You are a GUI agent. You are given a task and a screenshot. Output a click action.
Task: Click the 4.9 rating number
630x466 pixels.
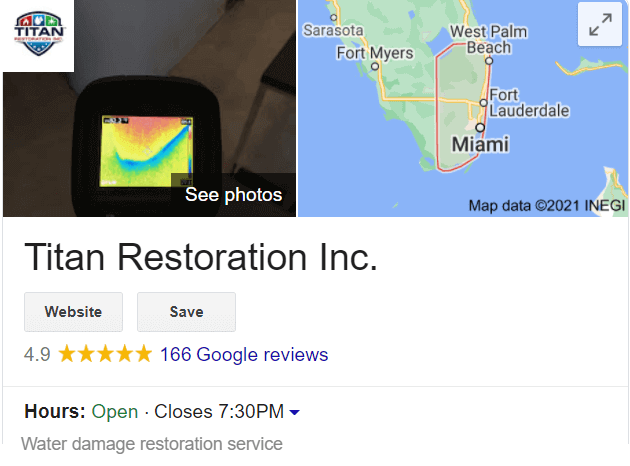tap(37, 355)
